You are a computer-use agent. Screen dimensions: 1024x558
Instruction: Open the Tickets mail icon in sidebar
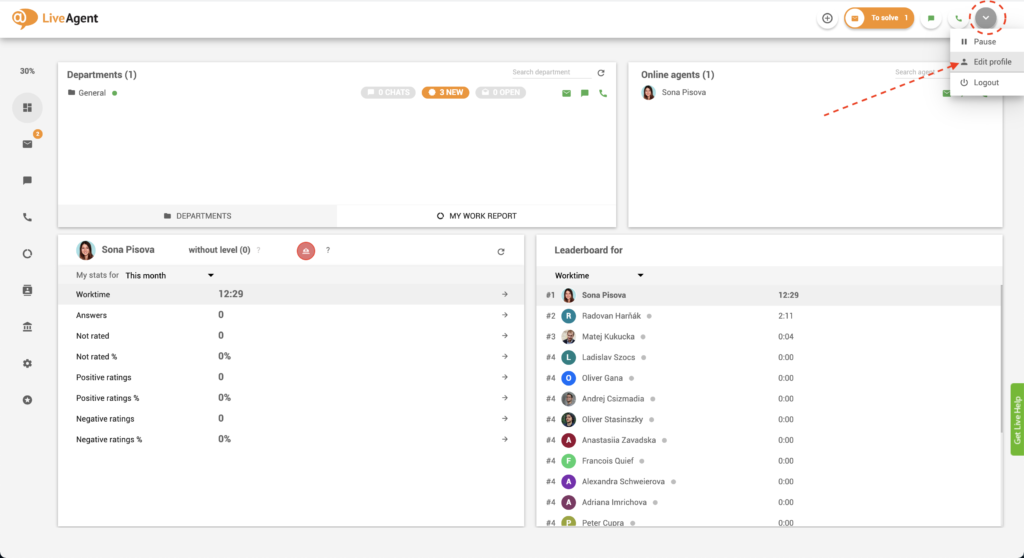27,144
